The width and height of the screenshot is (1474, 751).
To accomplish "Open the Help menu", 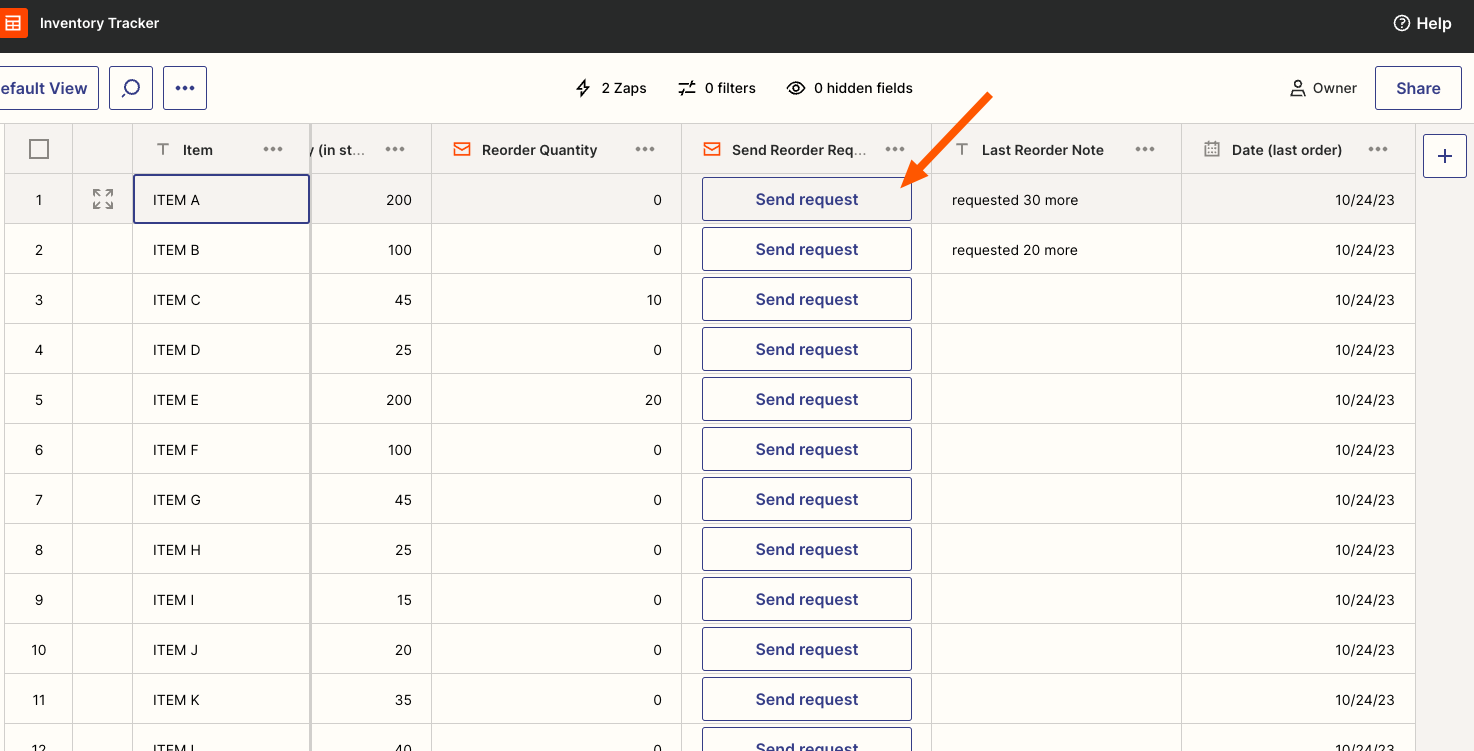I will [1422, 23].
